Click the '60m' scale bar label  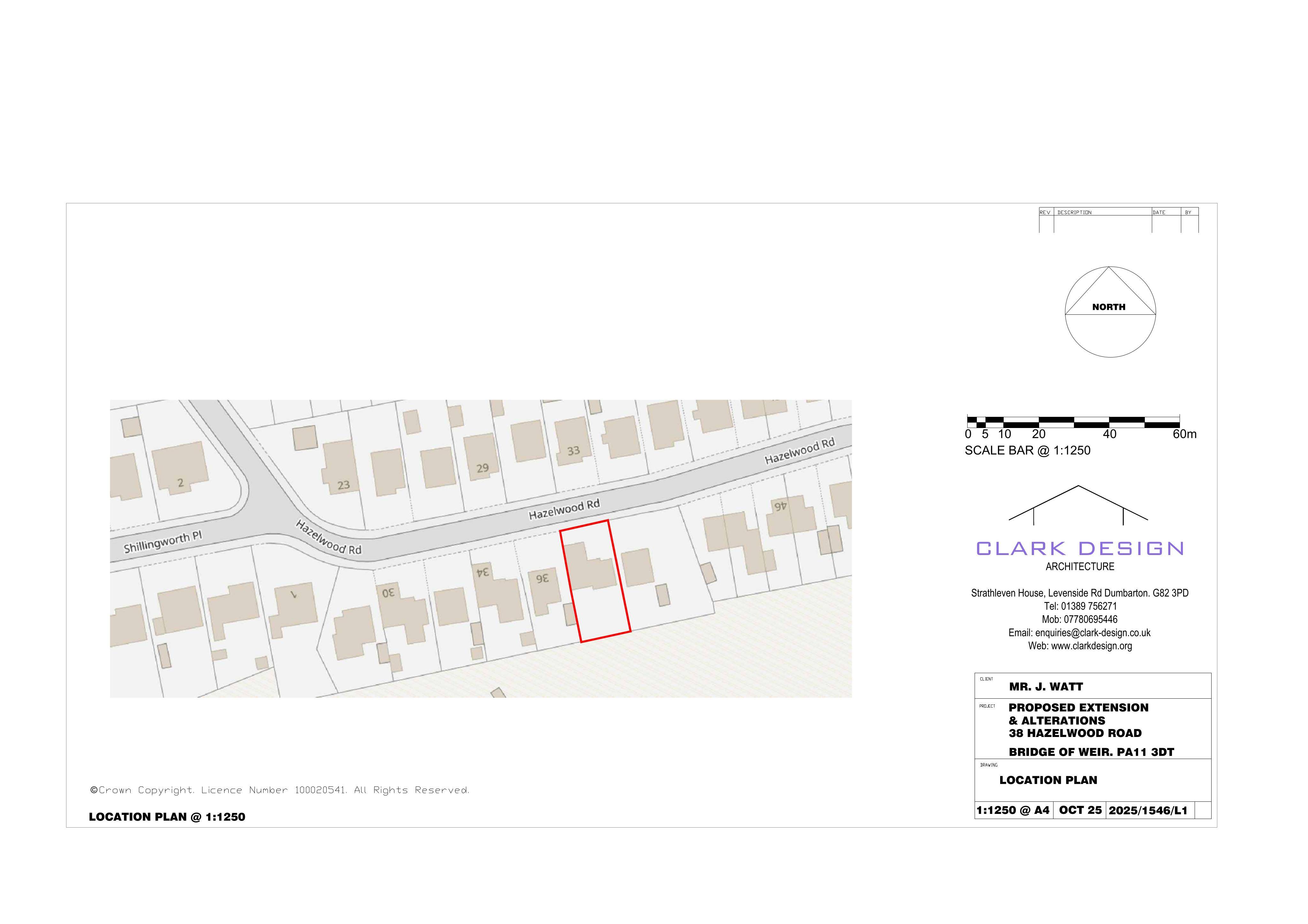pyautogui.click(x=1184, y=434)
